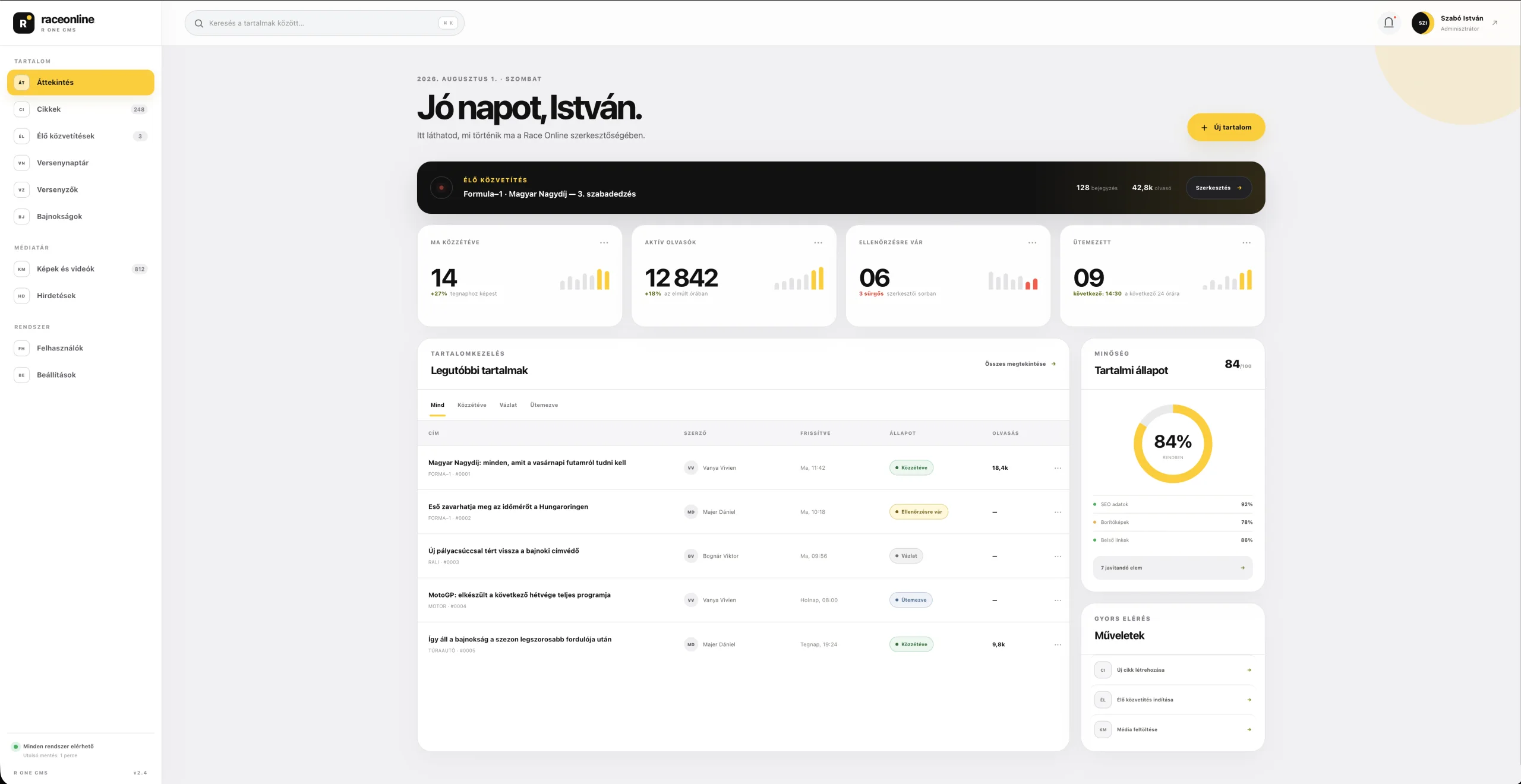Click the Ellenőrzésre vár status badge
Screen dimensions: 1521x784
tap(919, 512)
